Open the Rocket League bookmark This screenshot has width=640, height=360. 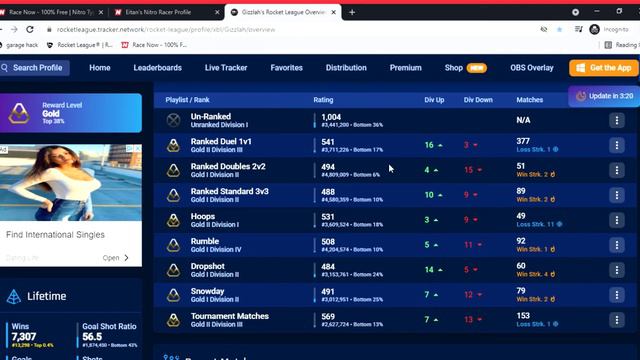pos(80,45)
